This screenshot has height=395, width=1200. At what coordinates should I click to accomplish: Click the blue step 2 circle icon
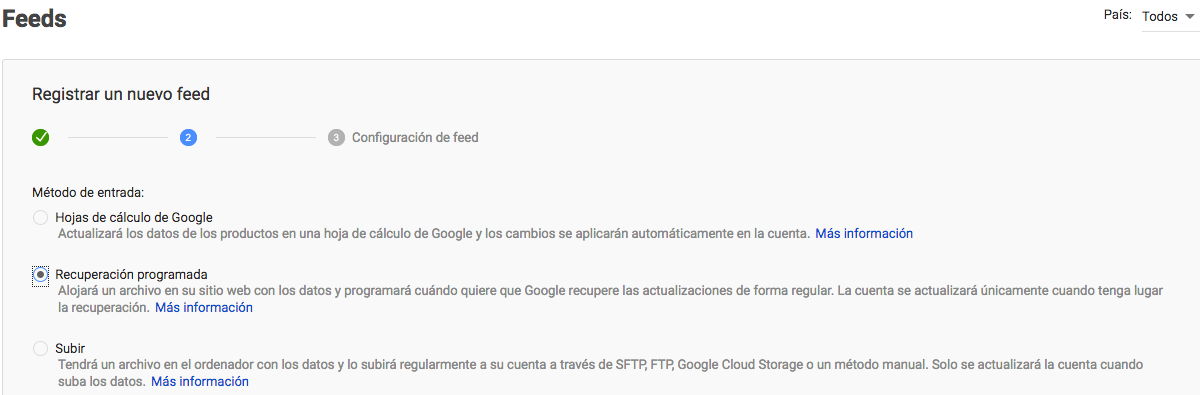tap(188, 138)
